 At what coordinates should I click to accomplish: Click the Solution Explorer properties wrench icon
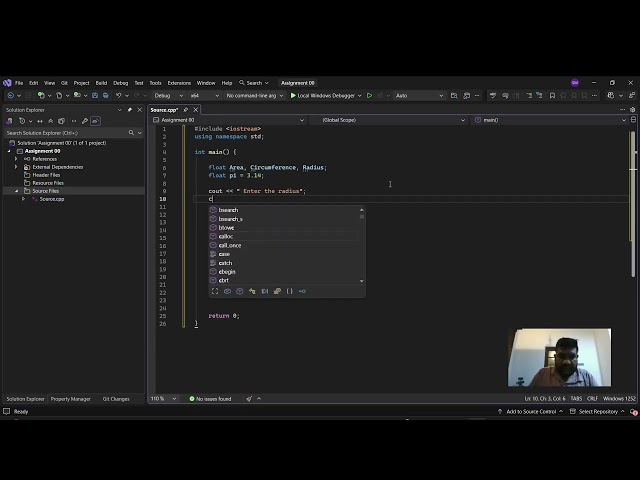pos(84,121)
